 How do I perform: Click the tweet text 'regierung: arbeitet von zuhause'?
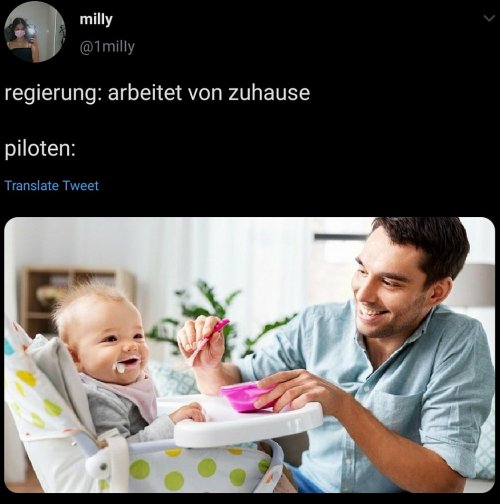157,93
